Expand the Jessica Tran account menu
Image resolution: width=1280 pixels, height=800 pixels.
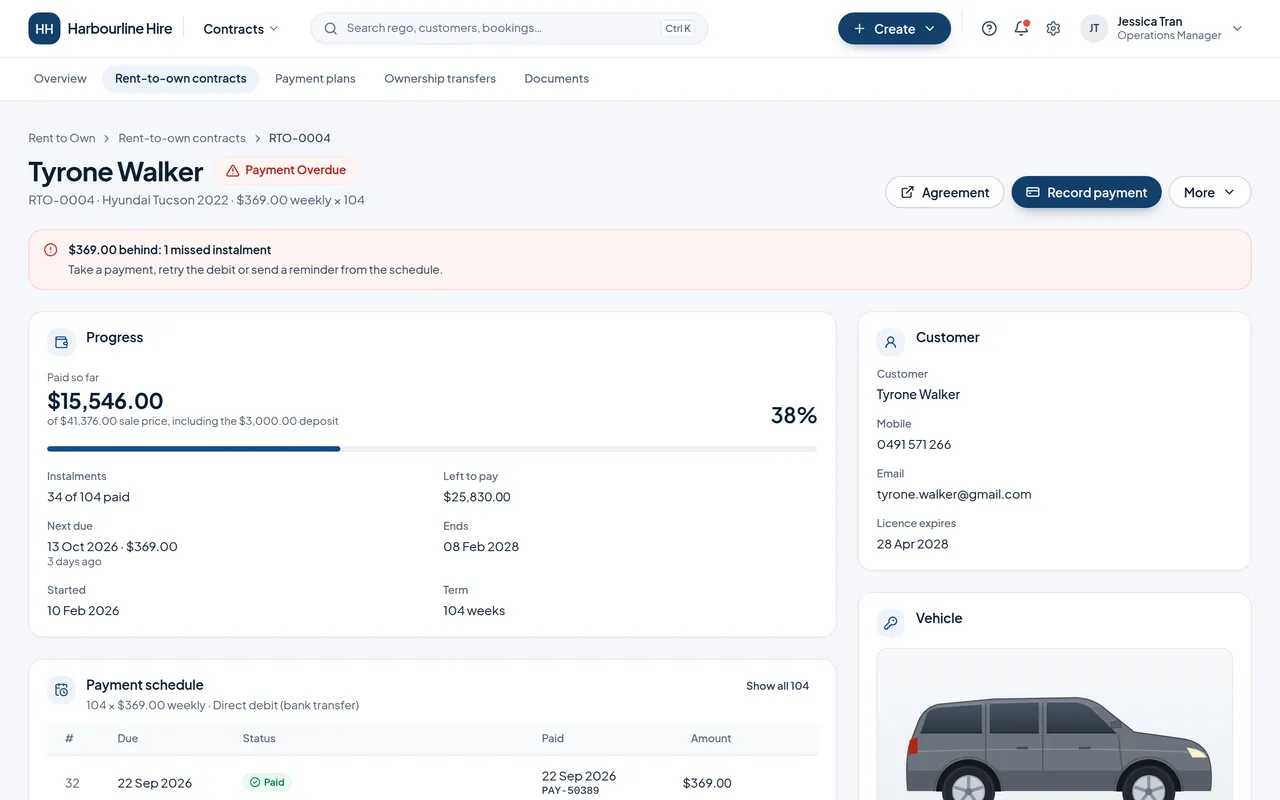click(1162, 29)
